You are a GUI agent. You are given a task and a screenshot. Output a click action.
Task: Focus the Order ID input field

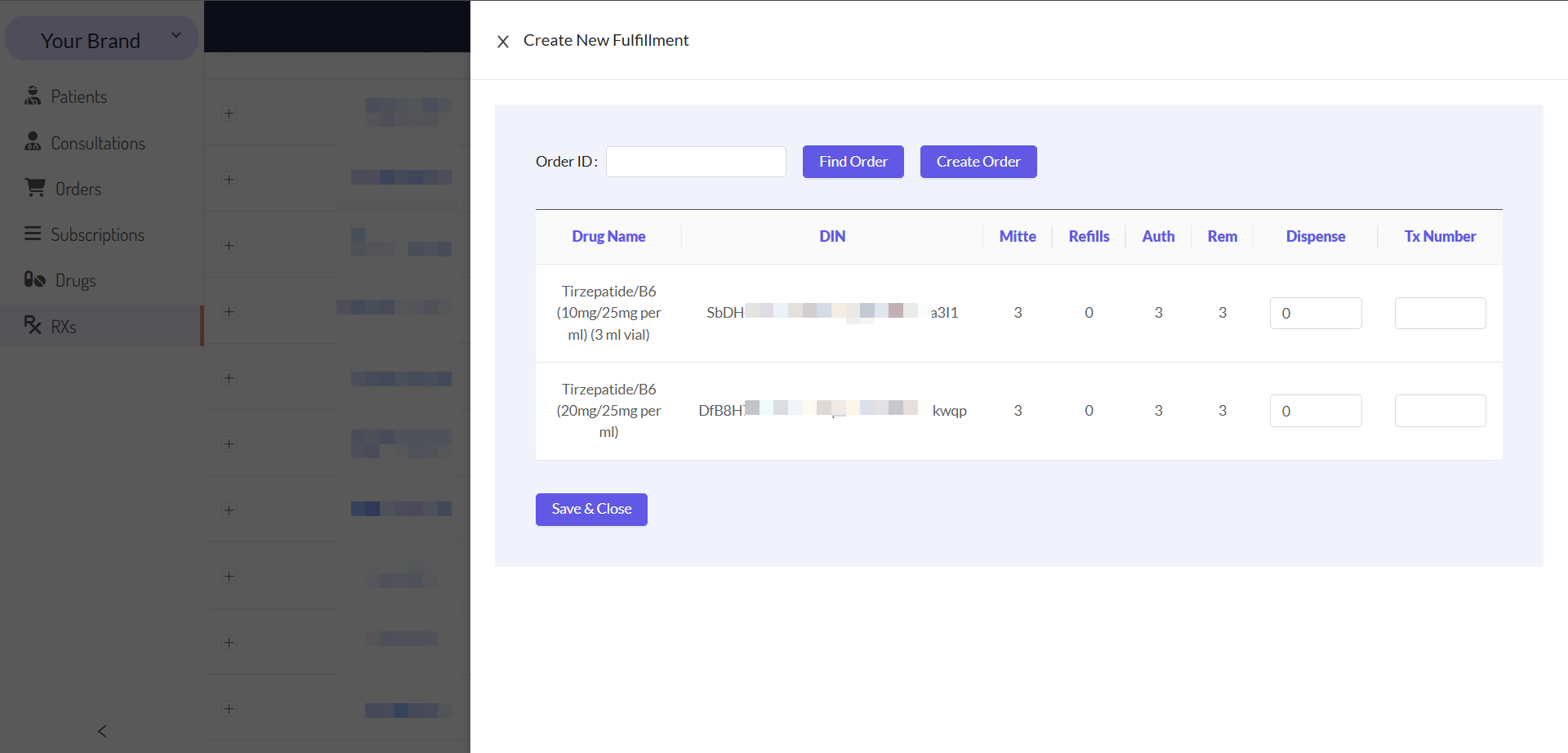pyautogui.click(x=696, y=162)
